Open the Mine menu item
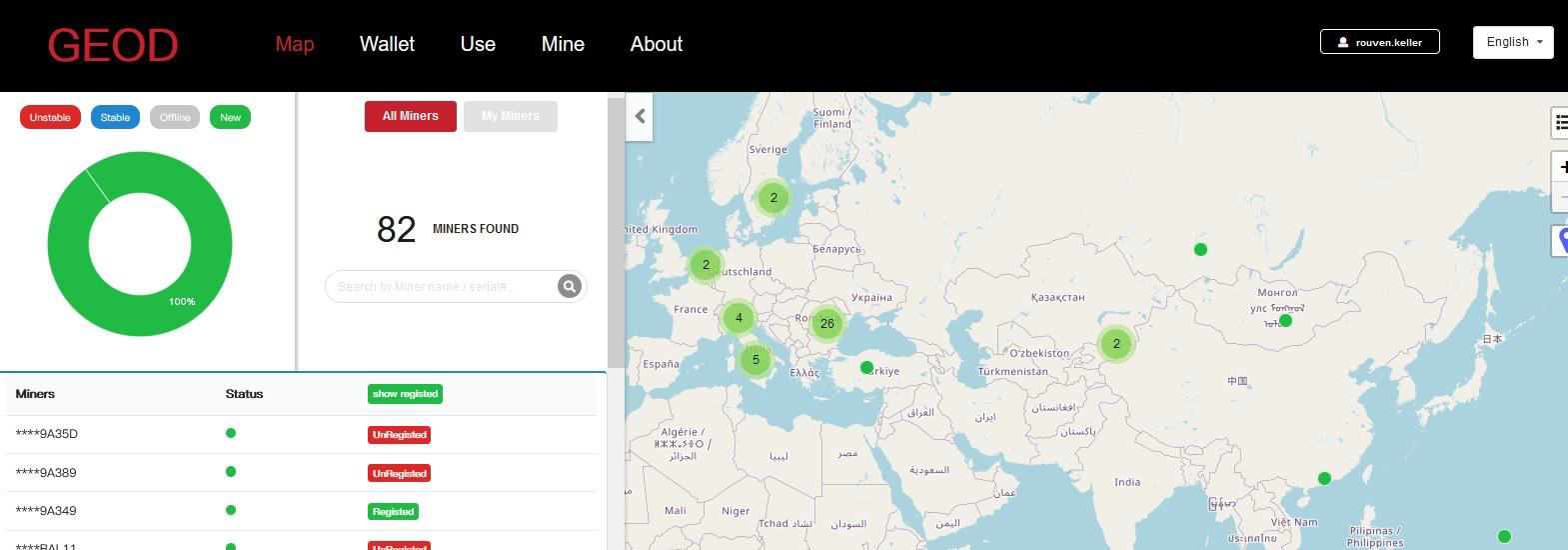 pyautogui.click(x=563, y=44)
